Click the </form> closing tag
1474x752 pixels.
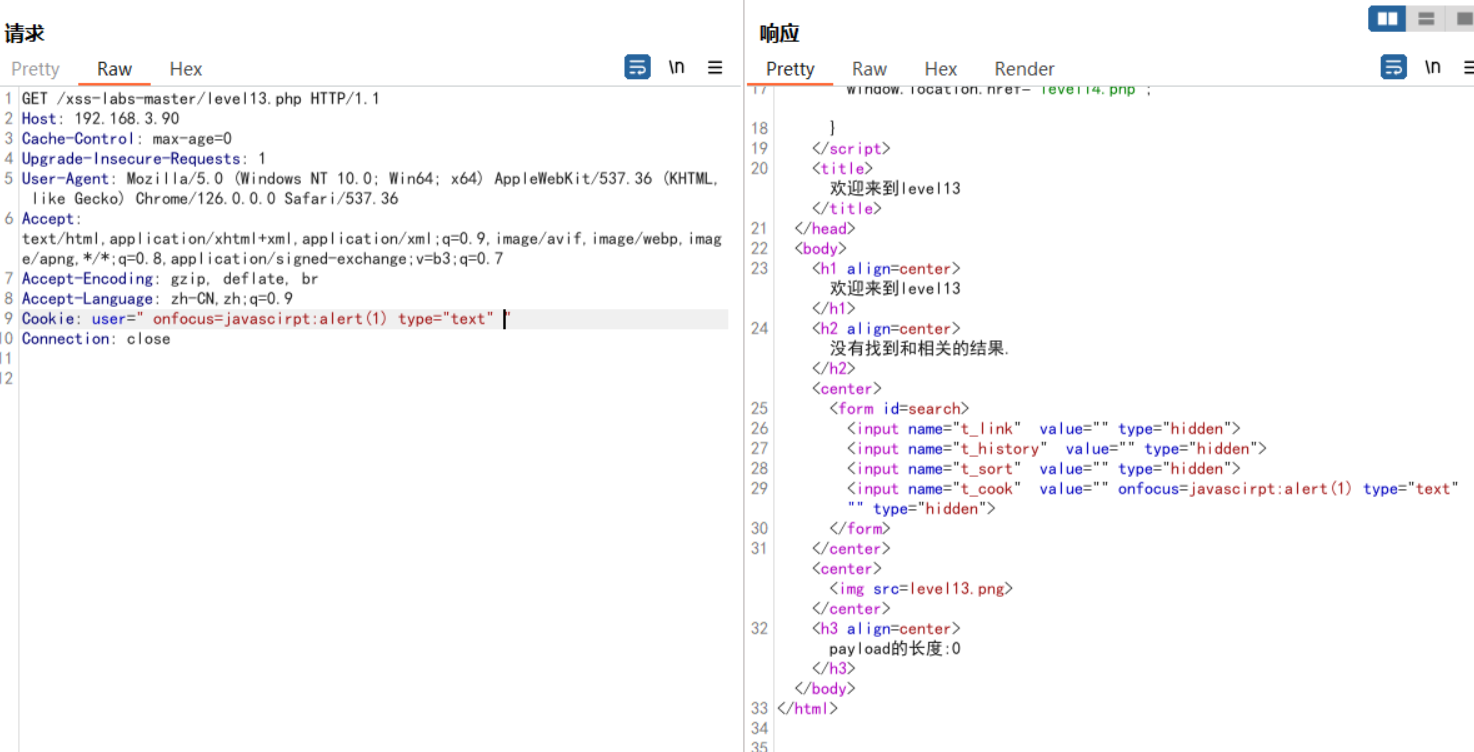859,529
